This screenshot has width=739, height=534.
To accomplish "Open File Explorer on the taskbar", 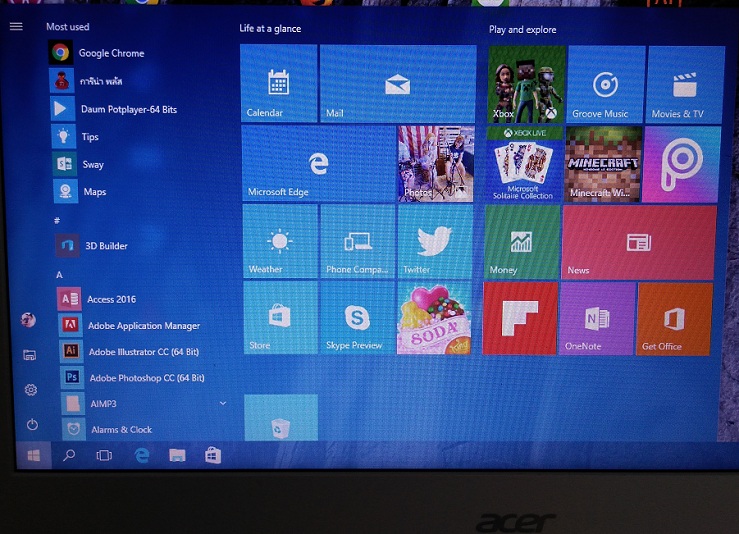I will click(x=177, y=455).
